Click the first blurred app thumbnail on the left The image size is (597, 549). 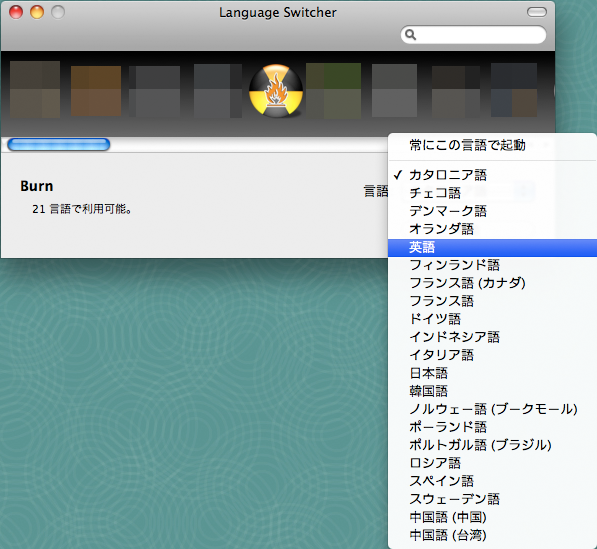click(35, 89)
